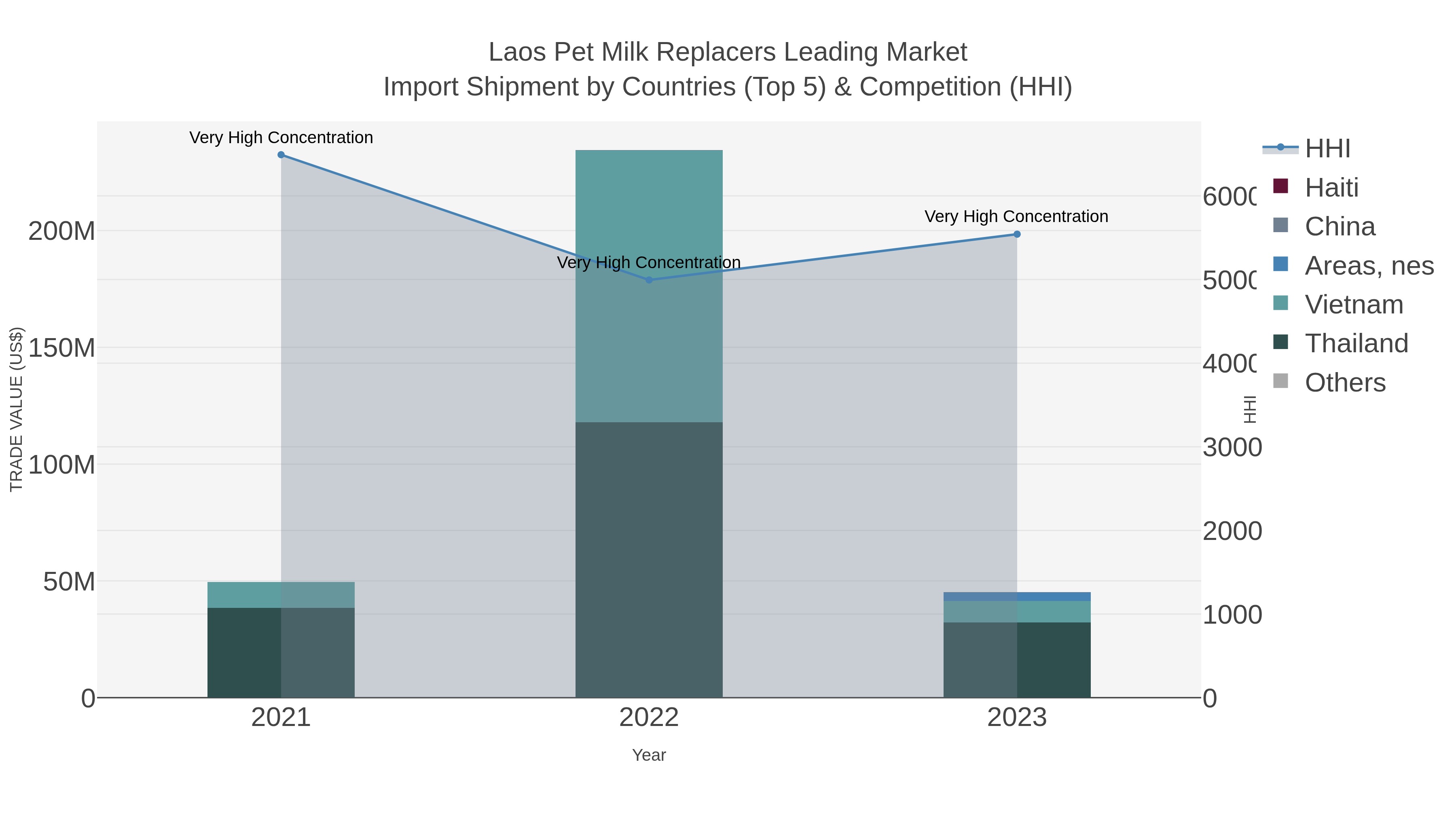
Task: Click the Year x-axis title
Action: click(x=649, y=755)
